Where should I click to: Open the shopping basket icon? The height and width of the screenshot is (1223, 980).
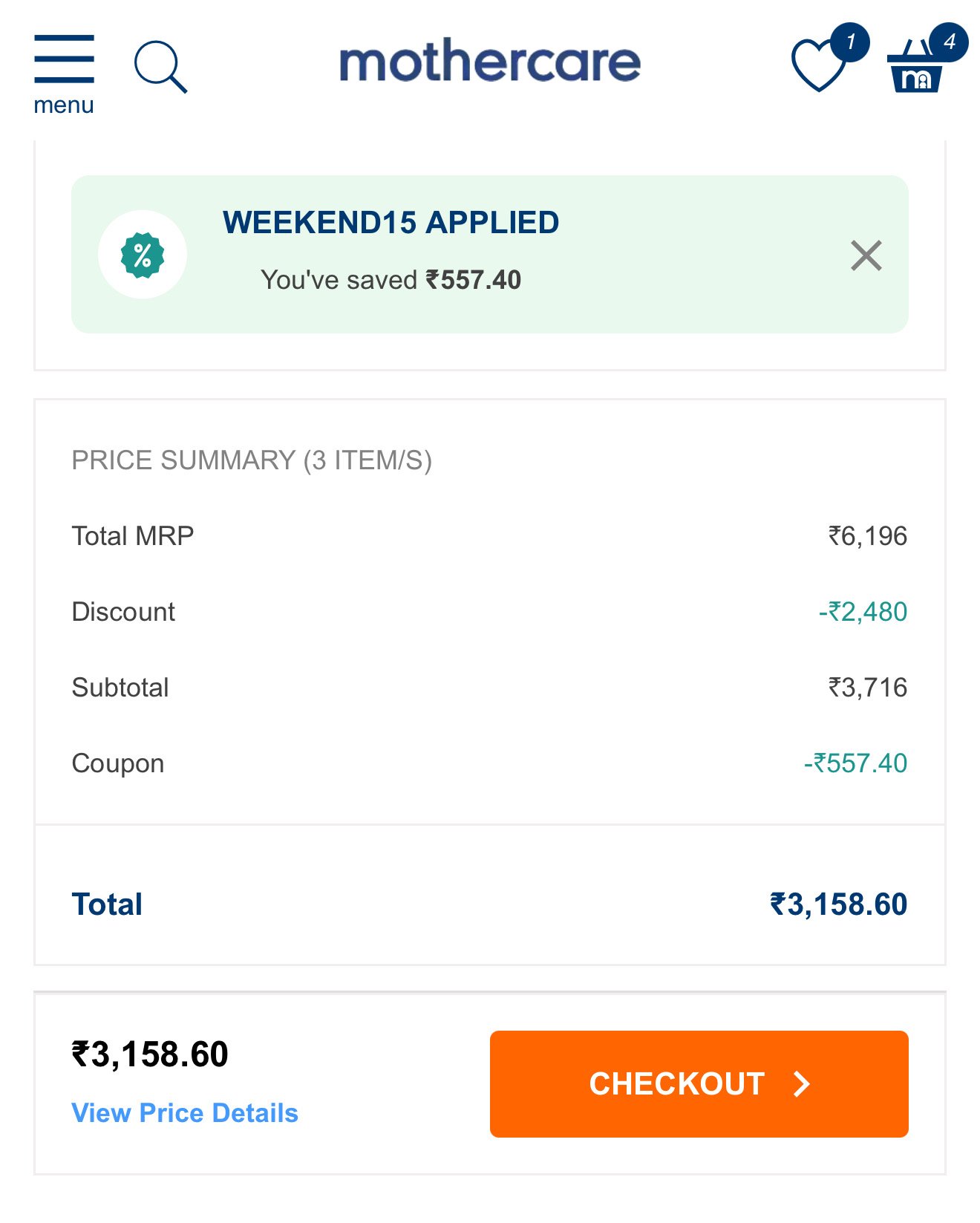(916, 68)
